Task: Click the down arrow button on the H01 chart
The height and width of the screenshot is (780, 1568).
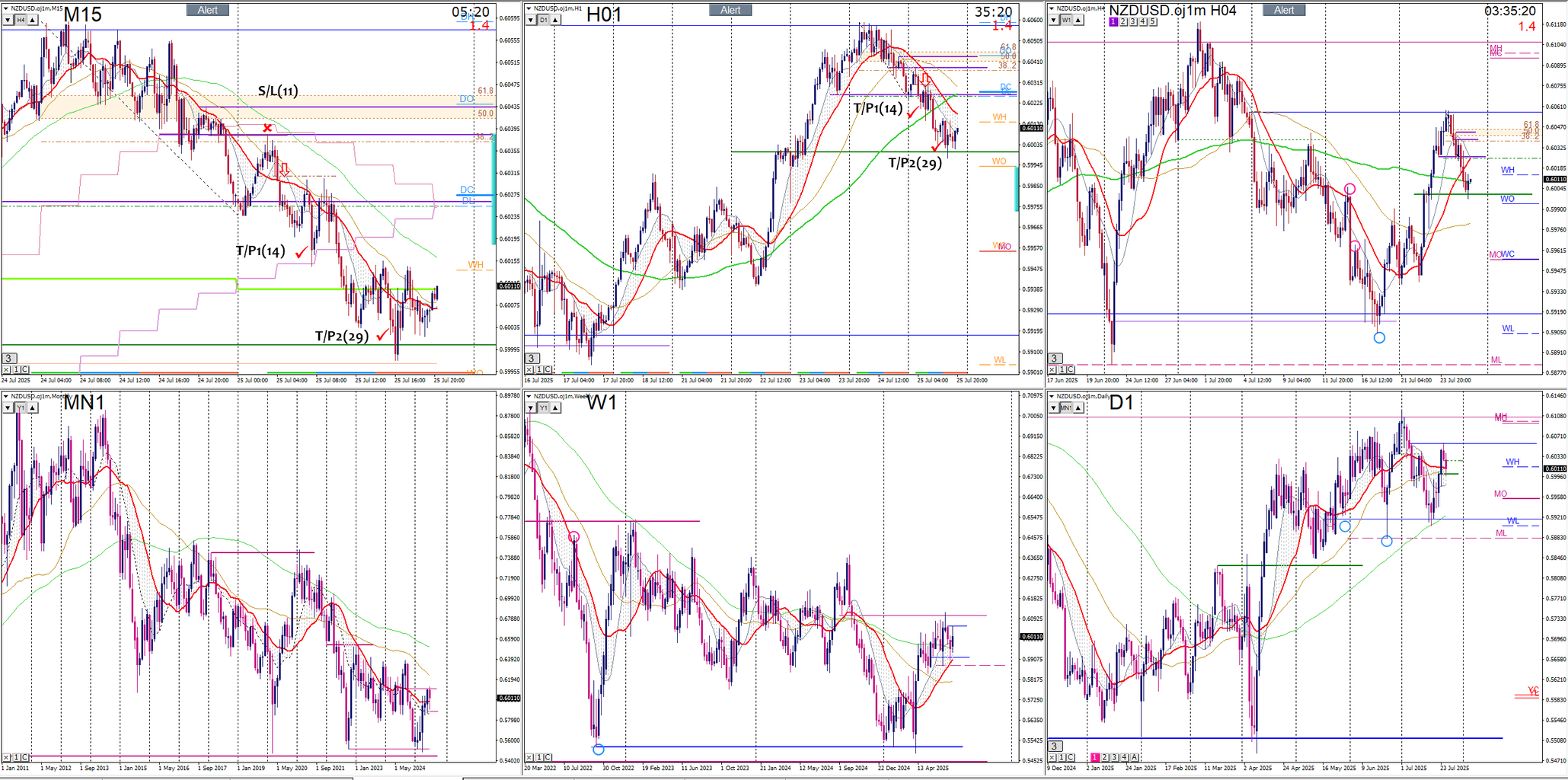Action: click(531, 20)
